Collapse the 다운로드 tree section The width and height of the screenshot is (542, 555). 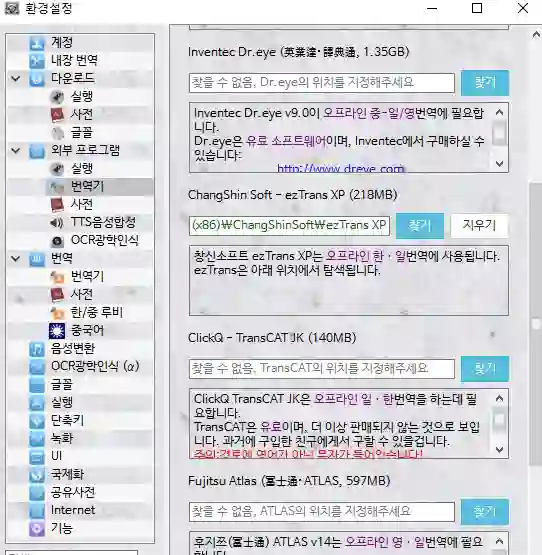tap(16, 79)
